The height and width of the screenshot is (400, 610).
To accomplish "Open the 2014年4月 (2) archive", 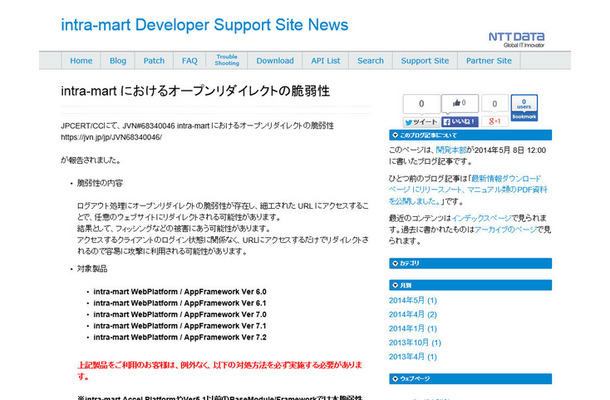I will [x=413, y=314].
